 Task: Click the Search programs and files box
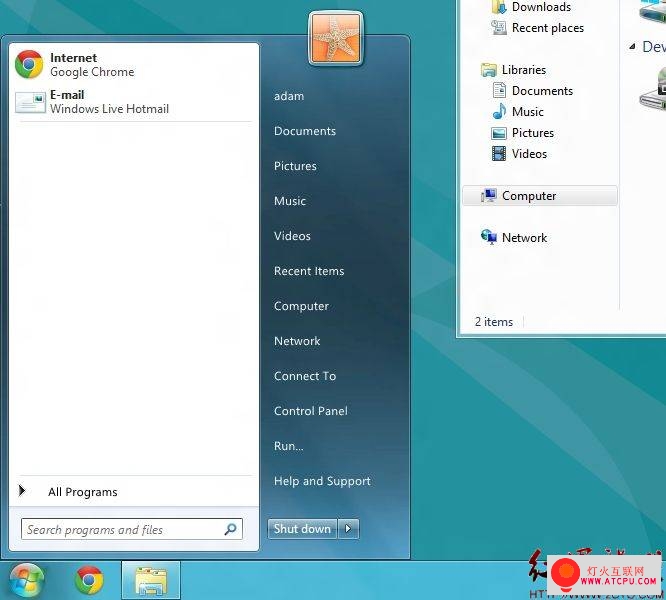[132, 529]
